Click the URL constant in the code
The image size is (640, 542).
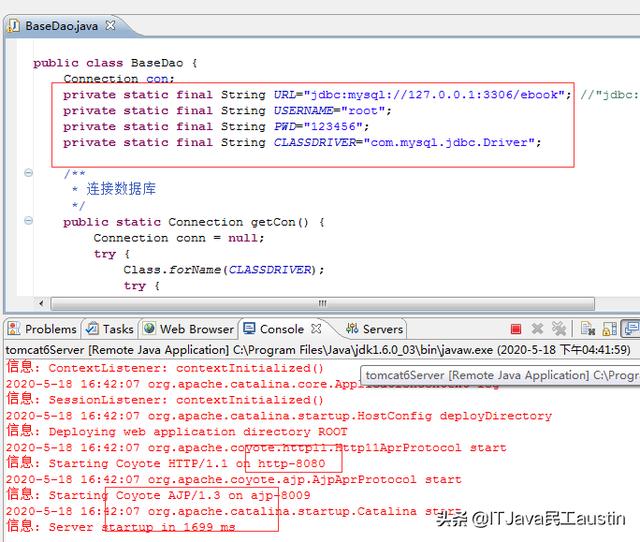(284, 95)
